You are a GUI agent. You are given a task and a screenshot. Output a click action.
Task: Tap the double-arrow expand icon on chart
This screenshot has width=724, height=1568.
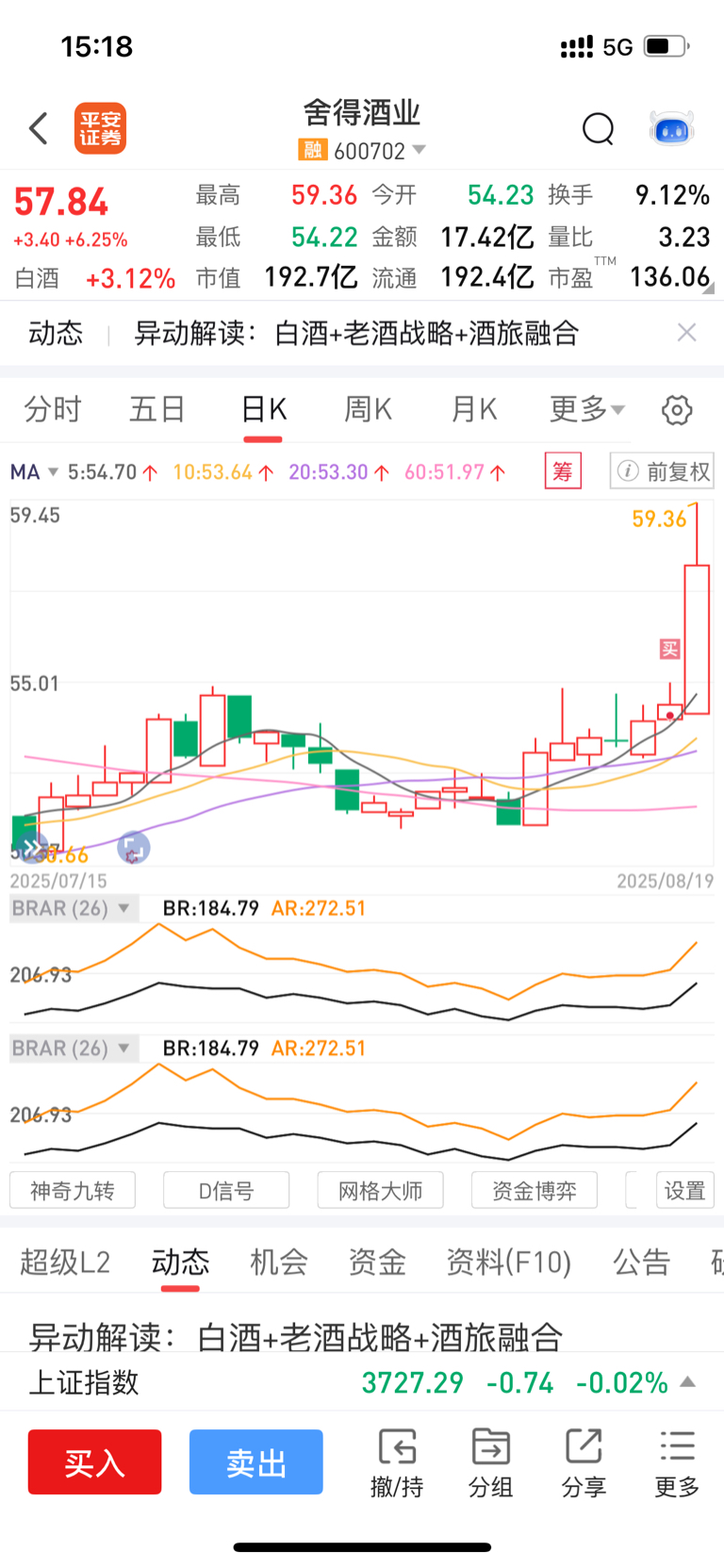(31, 848)
